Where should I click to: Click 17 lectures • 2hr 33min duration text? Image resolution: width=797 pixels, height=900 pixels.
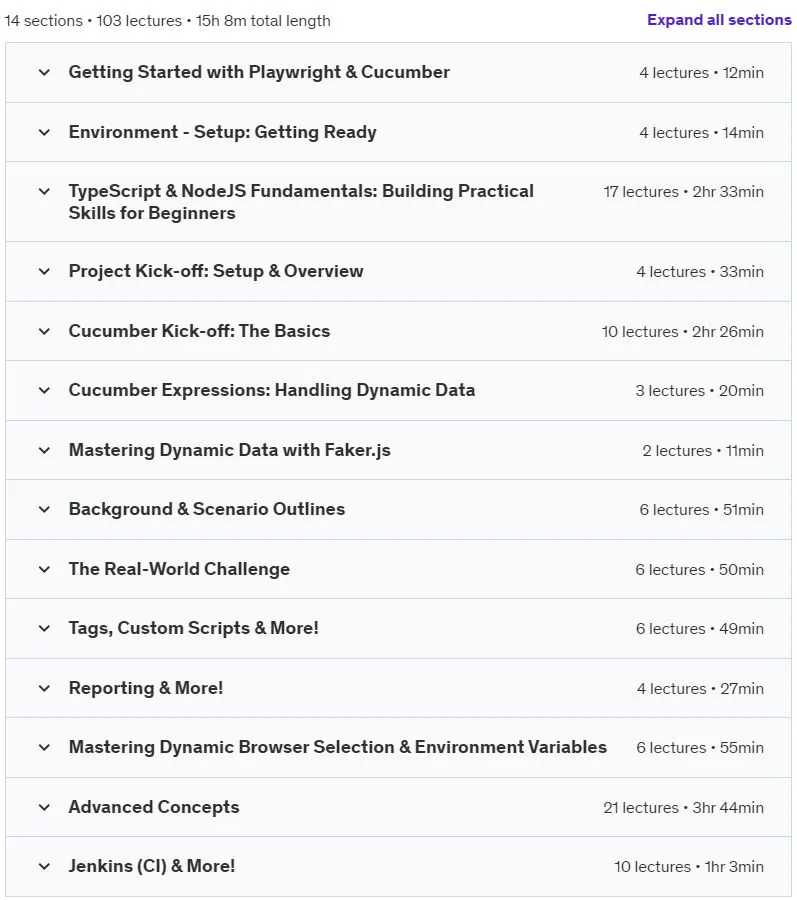point(683,192)
